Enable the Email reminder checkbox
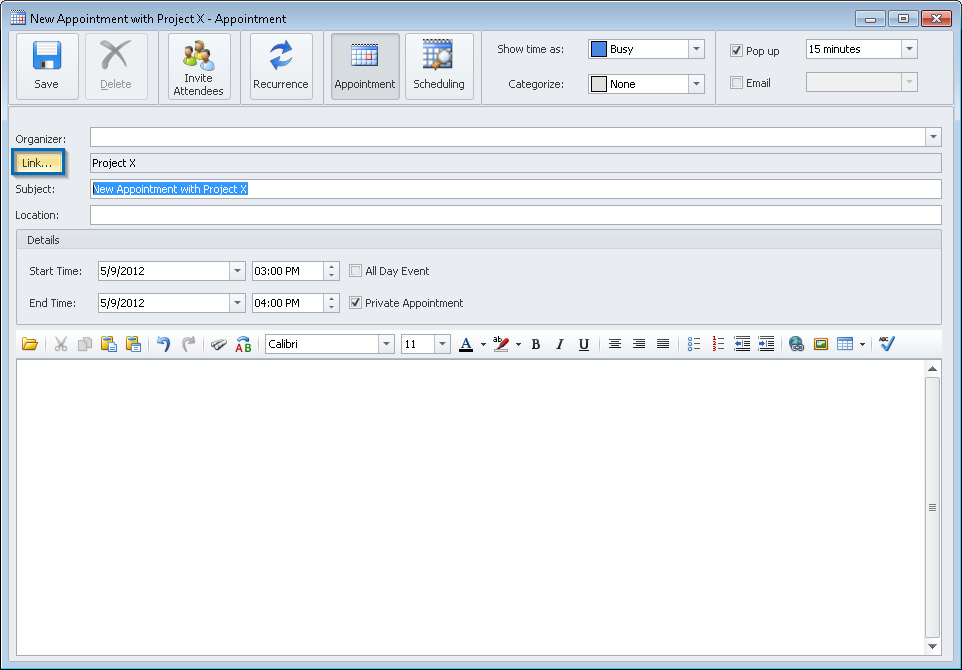The width and height of the screenshot is (962, 670). pyautogui.click(x=736, y=83)
